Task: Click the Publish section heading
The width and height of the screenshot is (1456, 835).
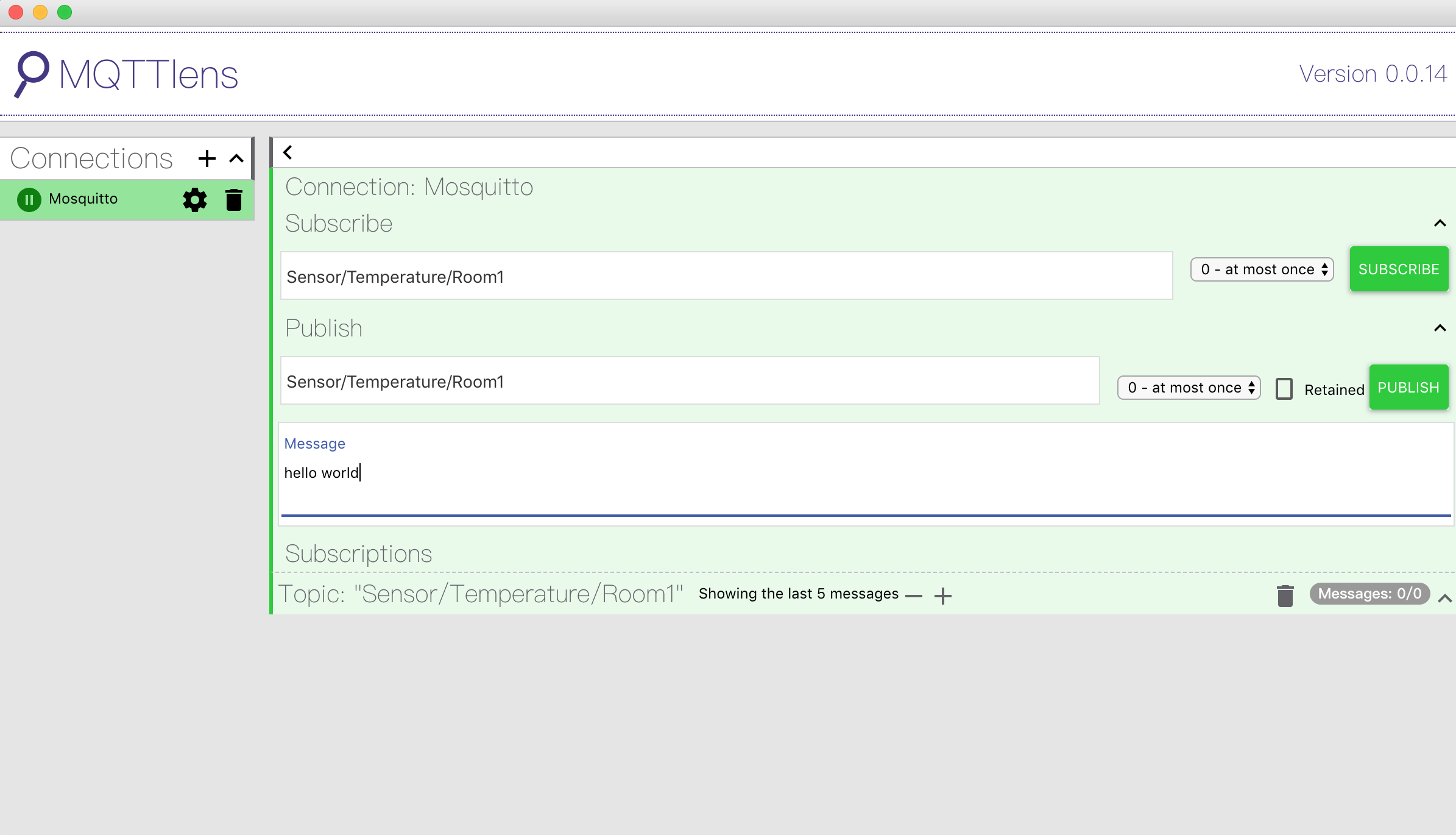Action: click(x=323, y=329)
